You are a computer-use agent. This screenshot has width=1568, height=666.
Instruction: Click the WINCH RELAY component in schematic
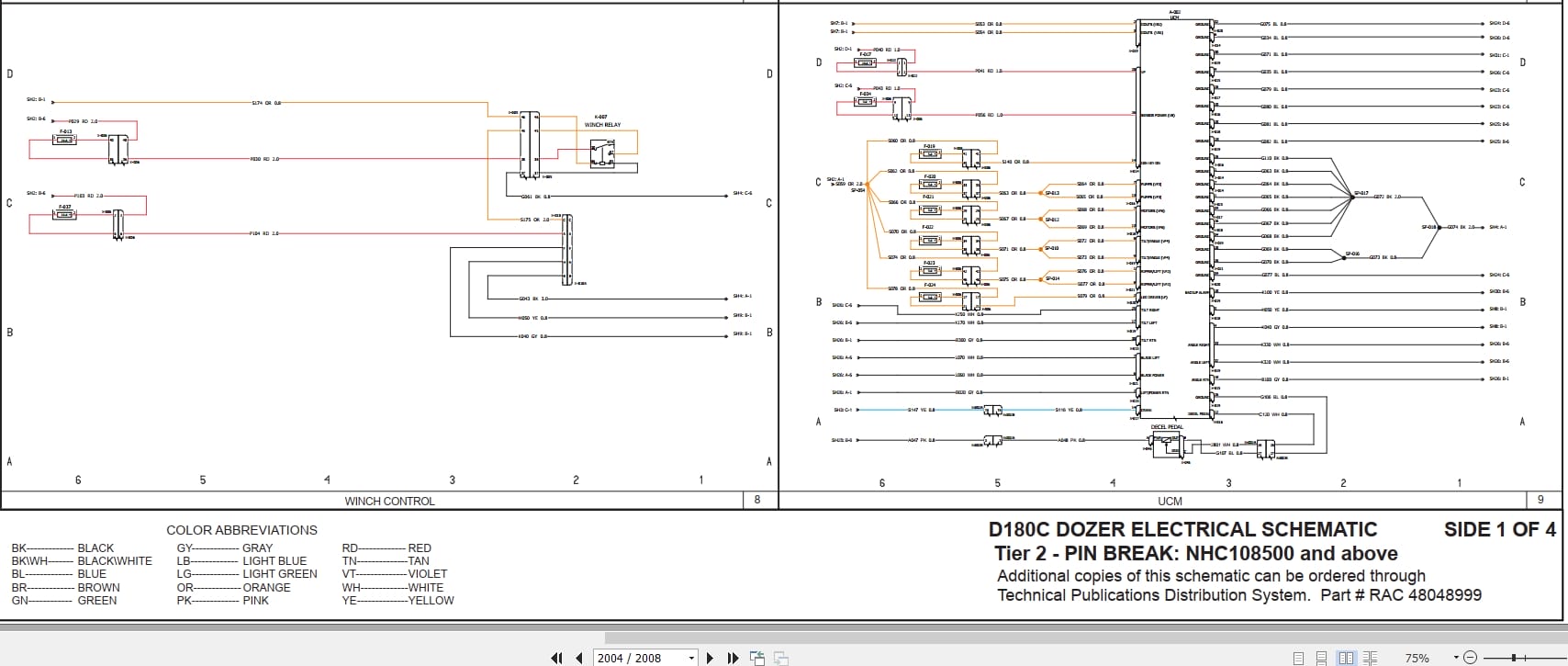[x=602, y=153]
